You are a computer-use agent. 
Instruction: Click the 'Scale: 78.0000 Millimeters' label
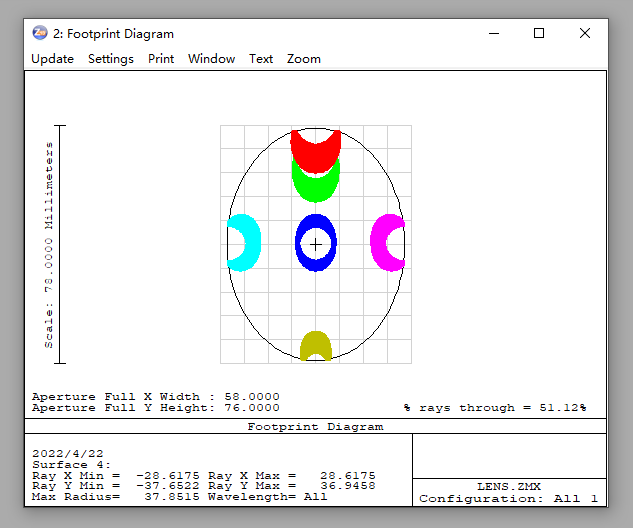[x=48, y=245]
